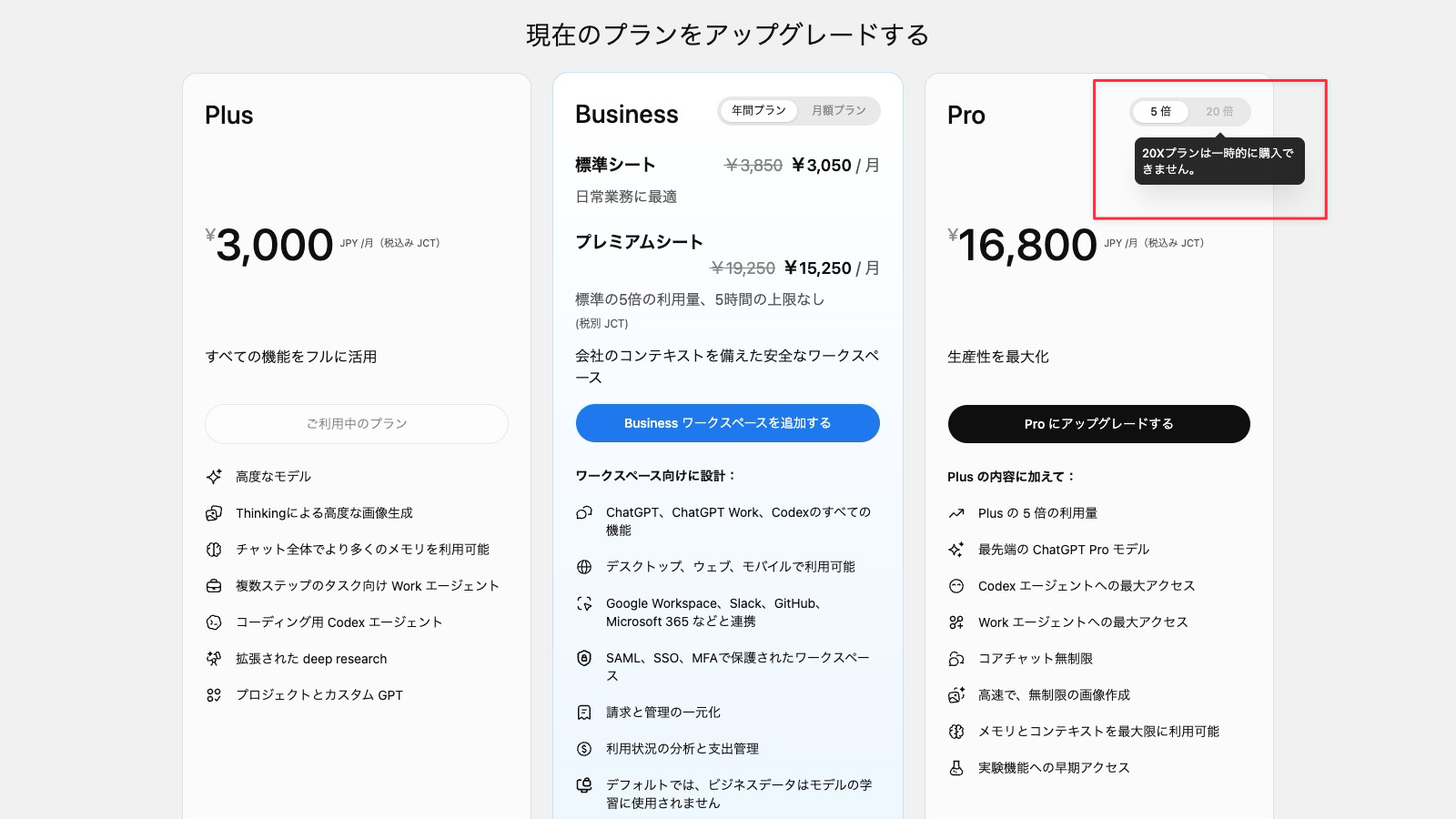The width and height of the screenshot is (1456, 819).
Task: Click the ¥3,050 / 月 price
Action: 836,166
